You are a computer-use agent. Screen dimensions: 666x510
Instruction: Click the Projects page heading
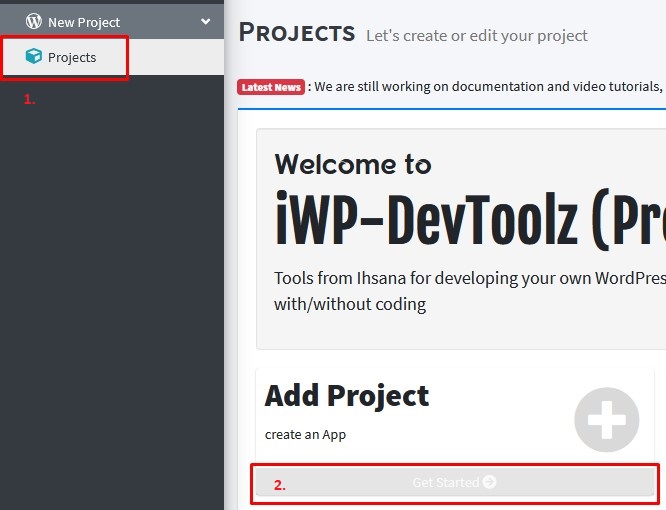point(297,32)
